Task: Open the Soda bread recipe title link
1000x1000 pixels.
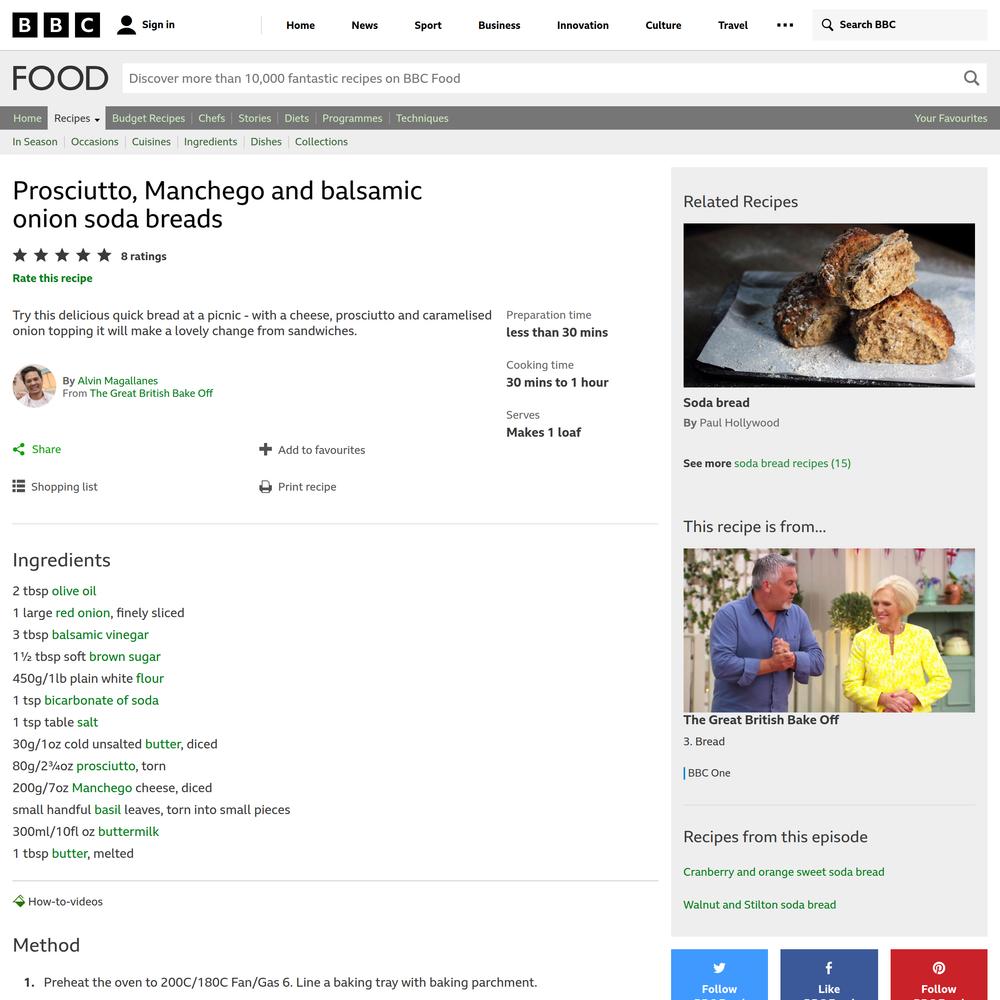Action: click(716, 402)
